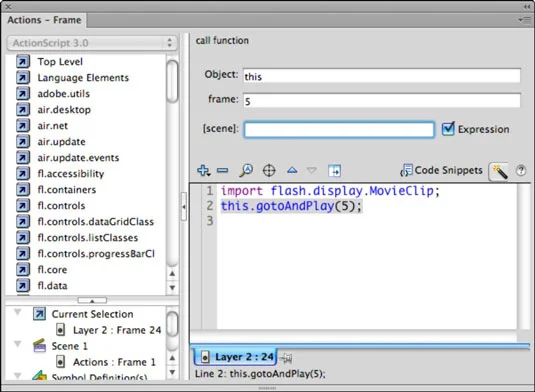Toggle Script Assist wand button
This screenshot has width=535, height=392.
click(x=498, y=171)
